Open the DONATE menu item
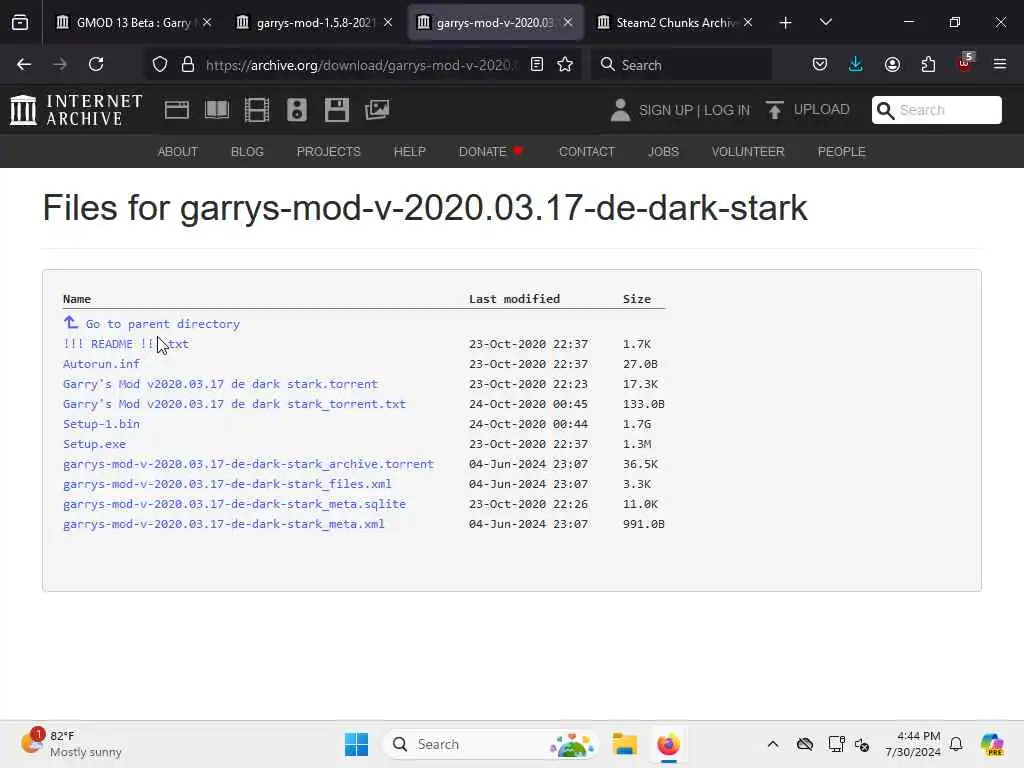The height and width of the screenshot is (768, 1024). click(x=491, y=152)
